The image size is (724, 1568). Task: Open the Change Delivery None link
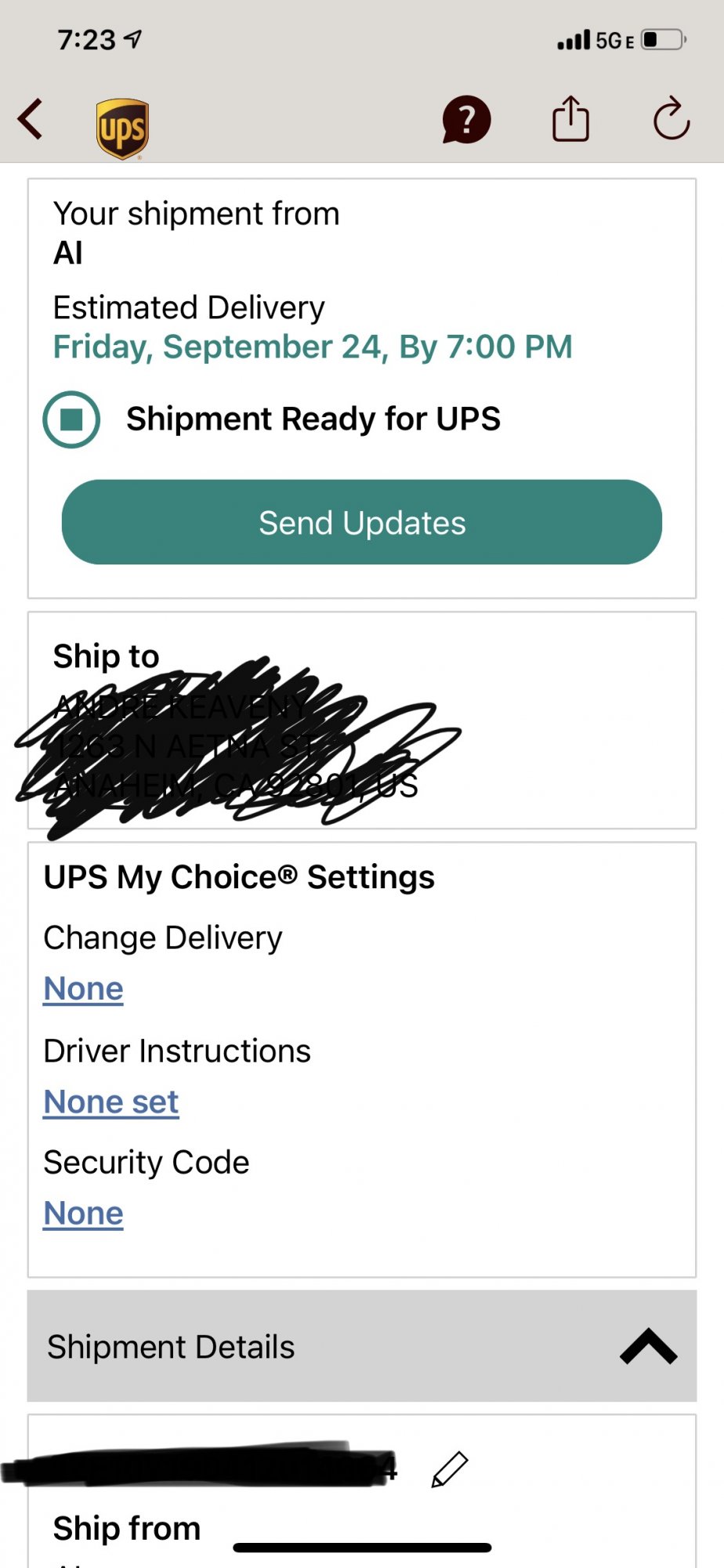[x=84, y=989]
